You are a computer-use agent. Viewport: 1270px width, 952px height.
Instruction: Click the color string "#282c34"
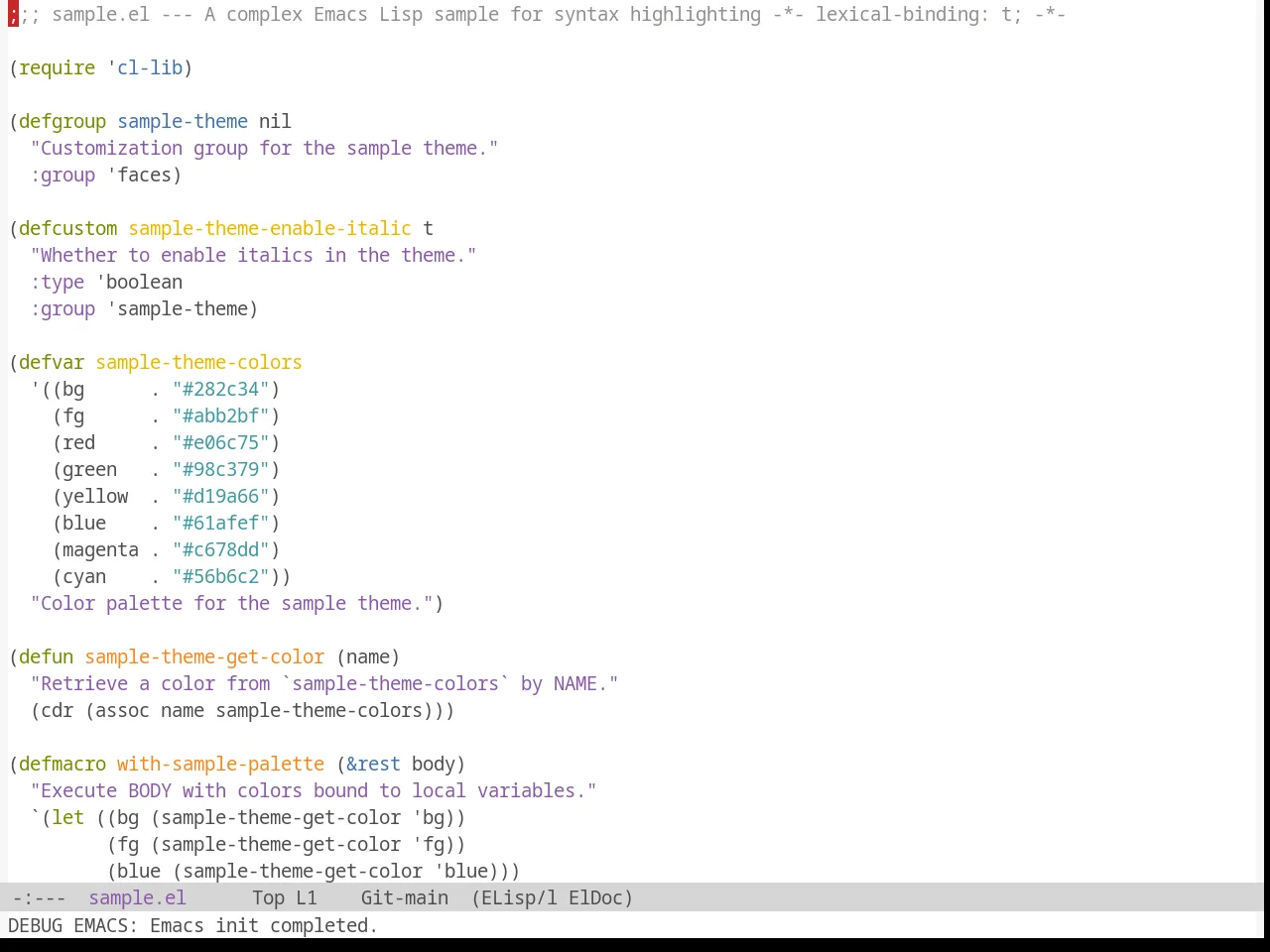[x=220, y=389]
